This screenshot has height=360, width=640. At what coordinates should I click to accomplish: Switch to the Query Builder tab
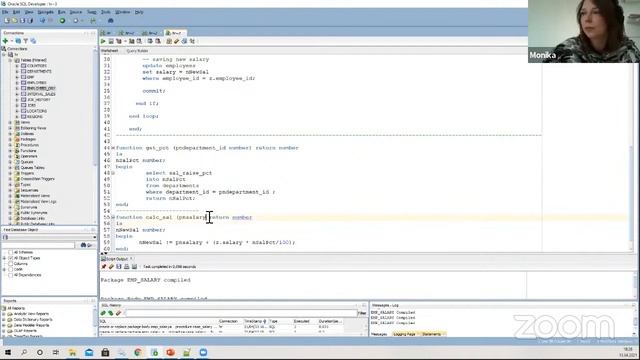click(137, 51)
